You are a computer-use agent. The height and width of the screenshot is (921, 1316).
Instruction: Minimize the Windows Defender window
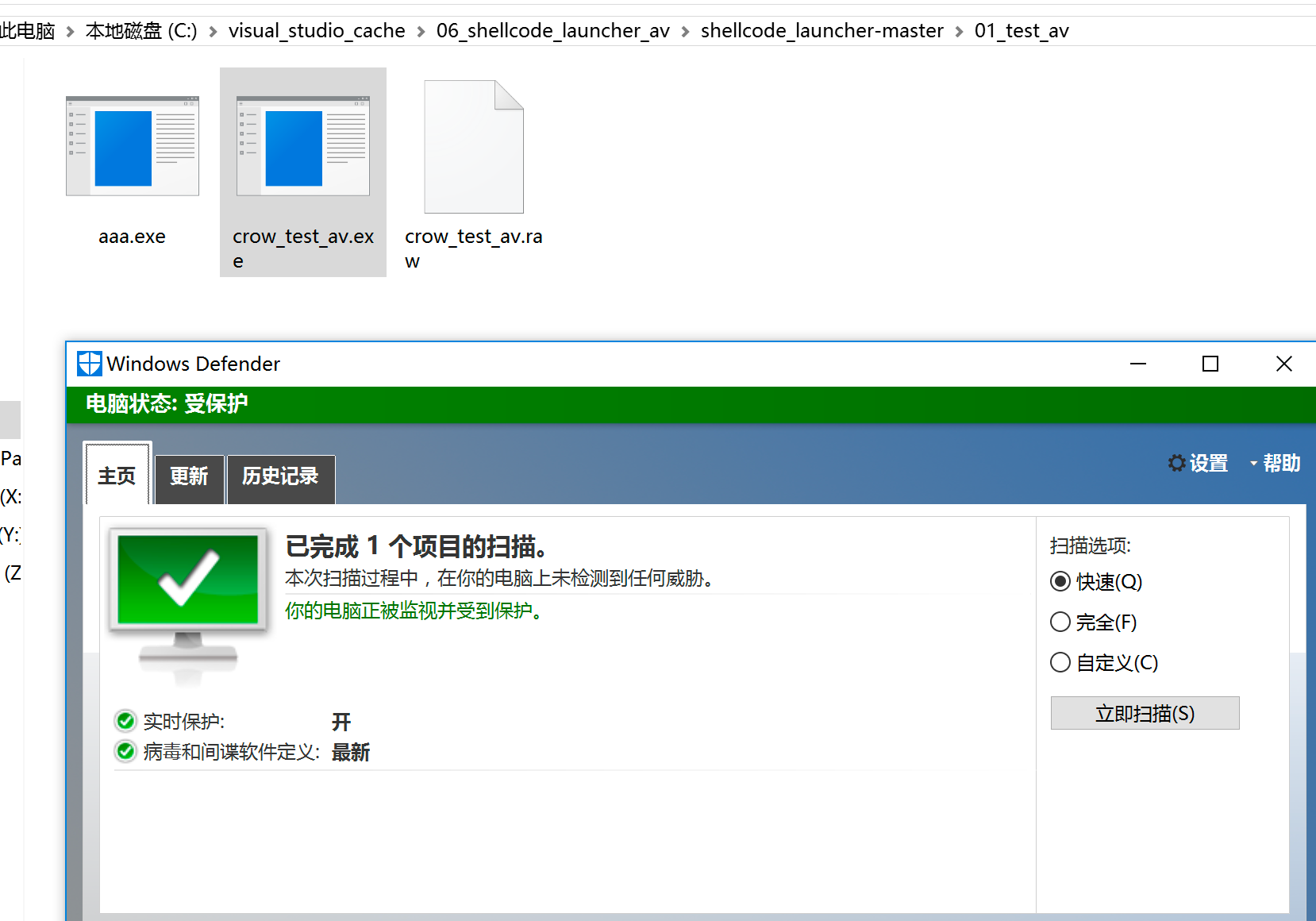pyautogui.click(x=1138, y=364)
